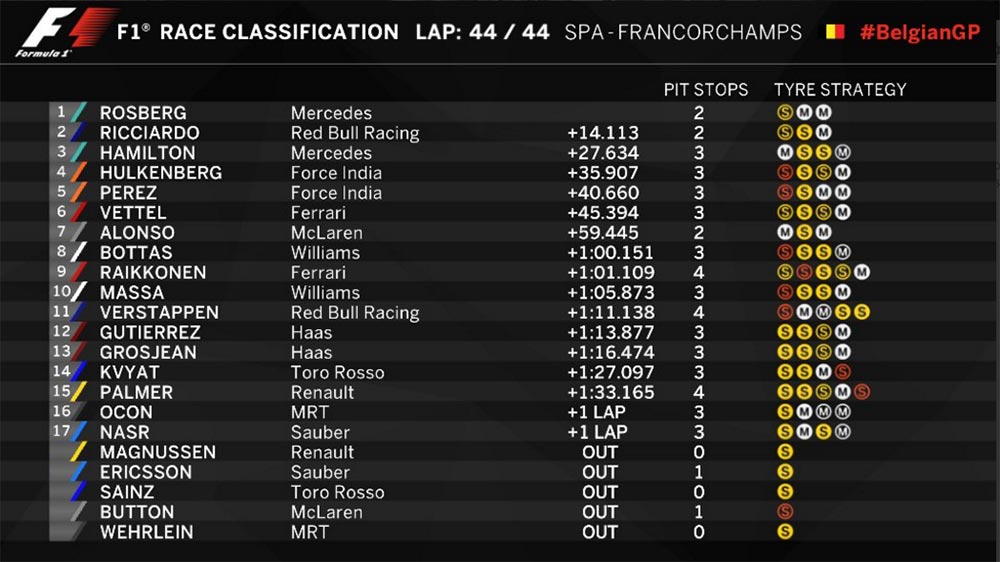
Task: Click the Formula 1 logo
Action: point(66,33)
